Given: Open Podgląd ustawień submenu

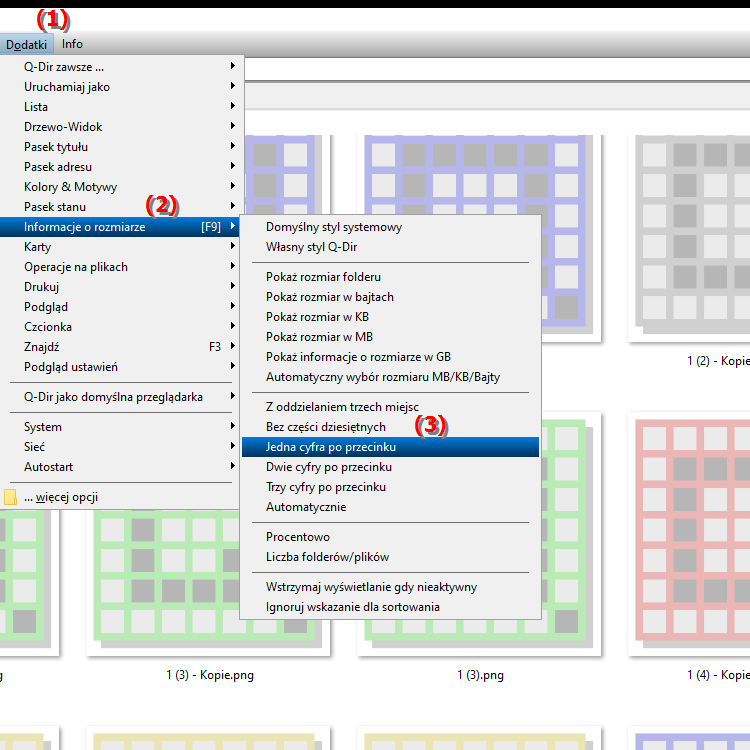Looking at the screenshot, I should pos(121,367).
